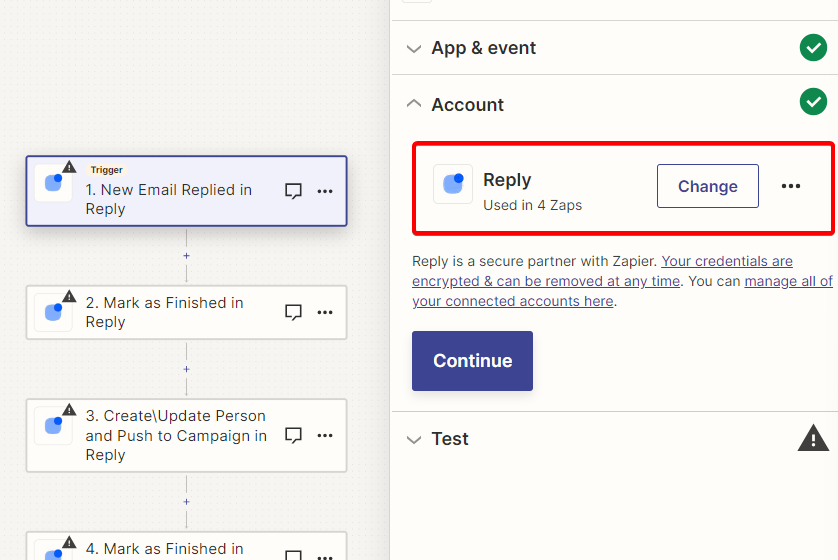Click the Change account button
Image resolution: width=838 pixels, height=560 pixels.
tap(708, 186)
